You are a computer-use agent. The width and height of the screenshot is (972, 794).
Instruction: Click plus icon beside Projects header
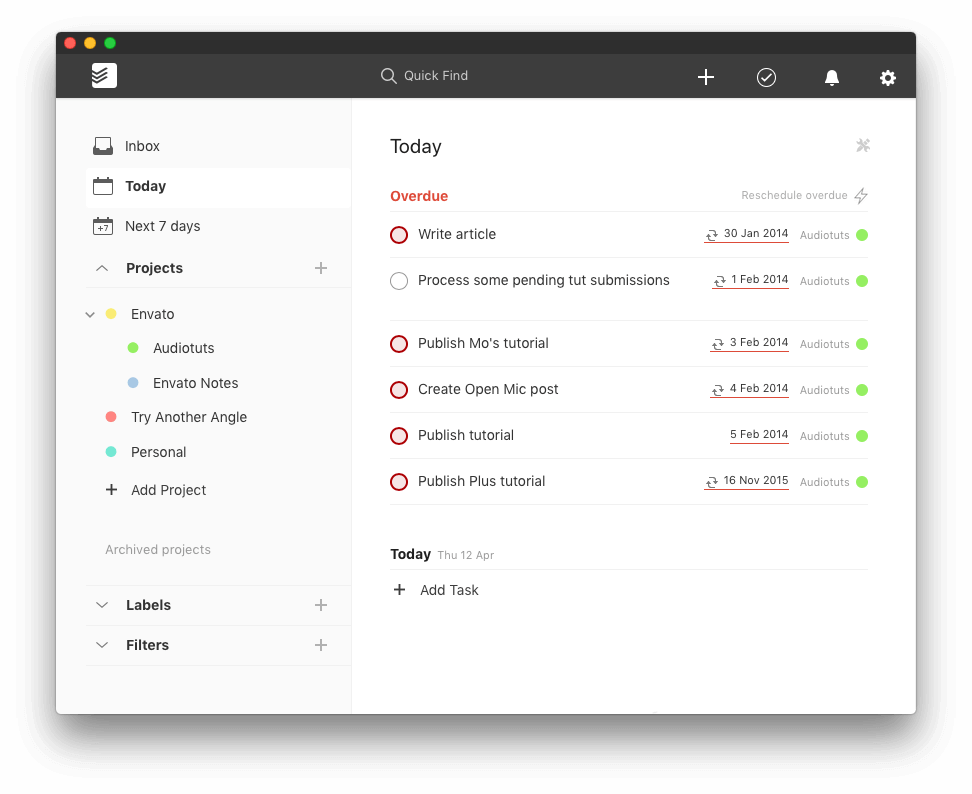point(320,268)
